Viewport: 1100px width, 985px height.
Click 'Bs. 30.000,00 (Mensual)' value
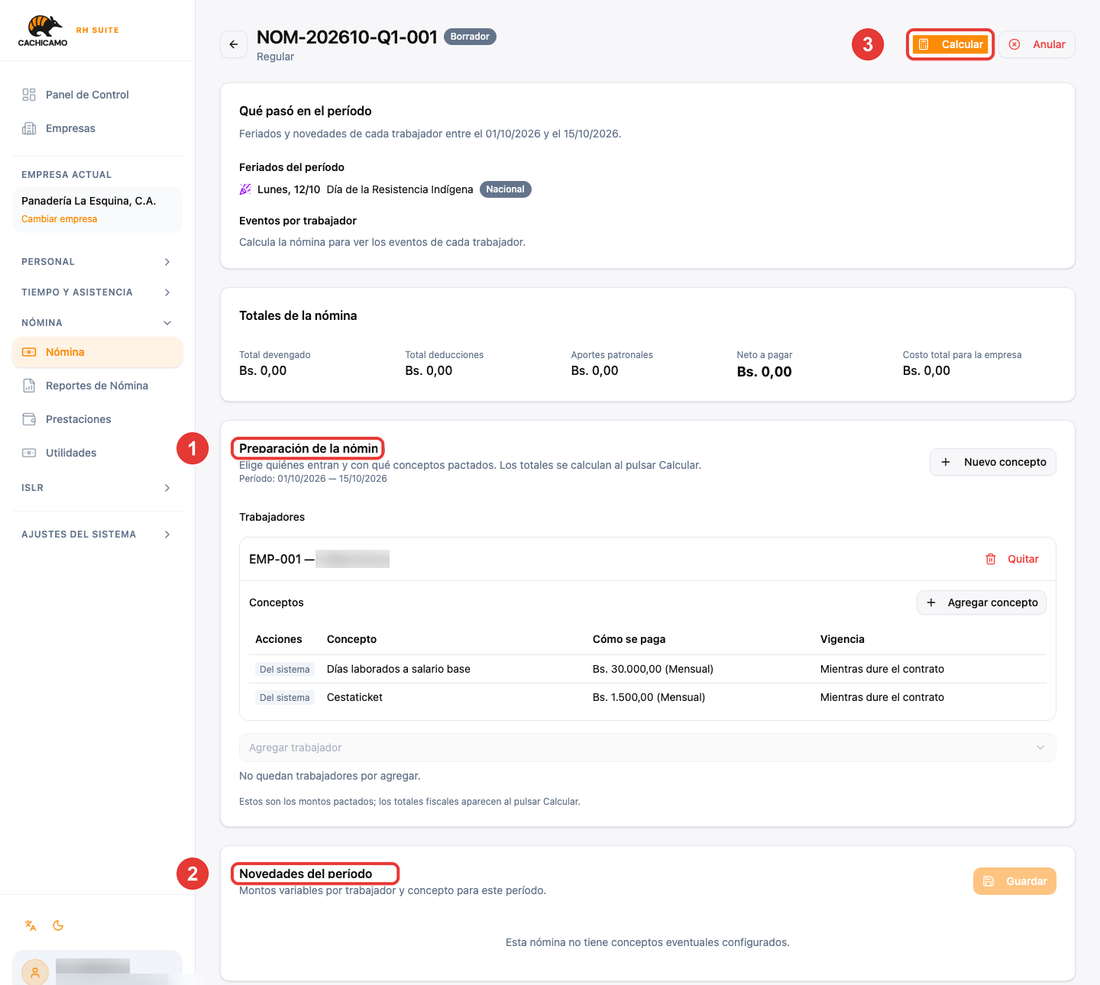tap(652, 669)
